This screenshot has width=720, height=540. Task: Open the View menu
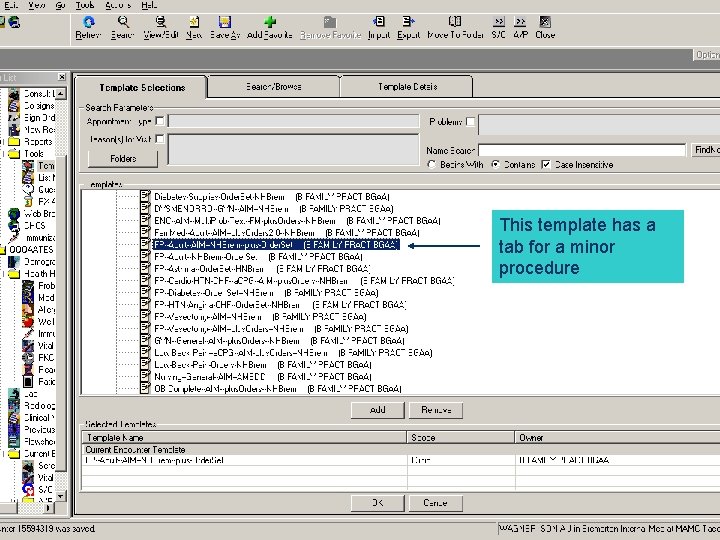pyautogui.click(x=36, y=5)
